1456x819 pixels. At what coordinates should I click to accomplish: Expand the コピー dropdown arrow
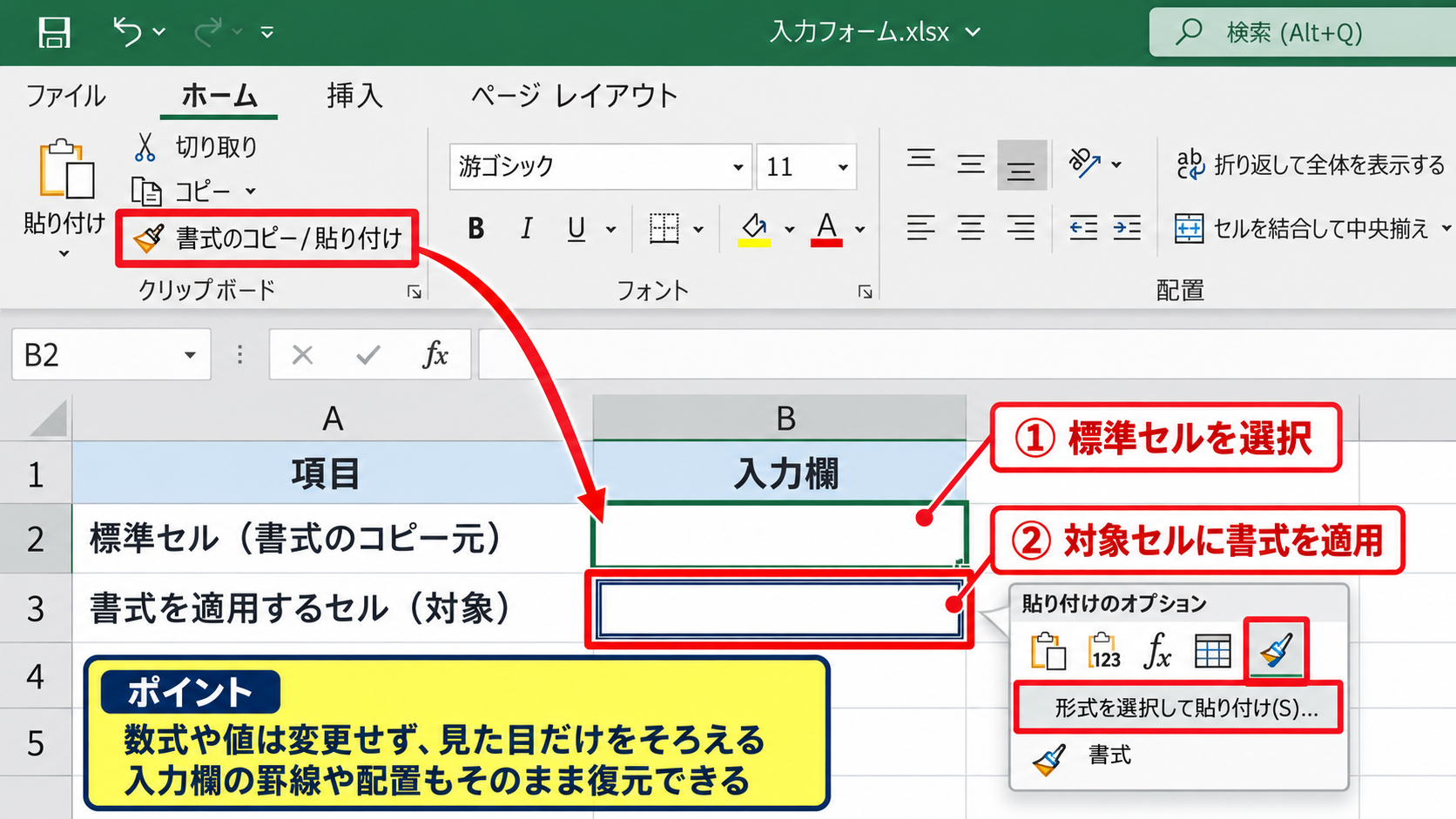[251, 191]
